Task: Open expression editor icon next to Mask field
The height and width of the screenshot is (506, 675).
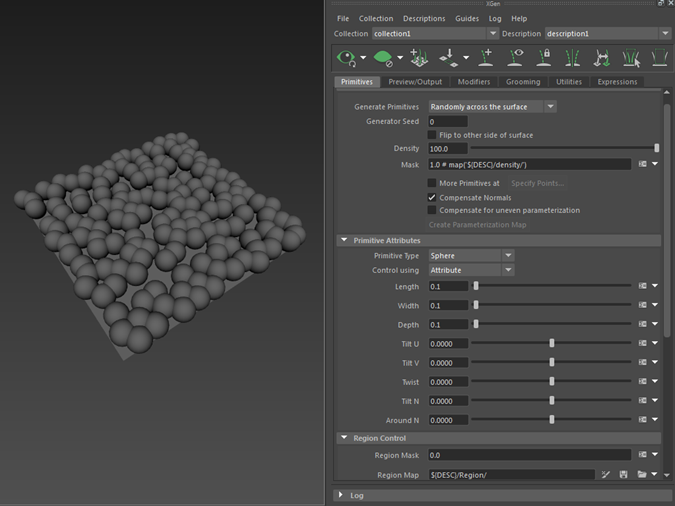Action: [643, 164]
